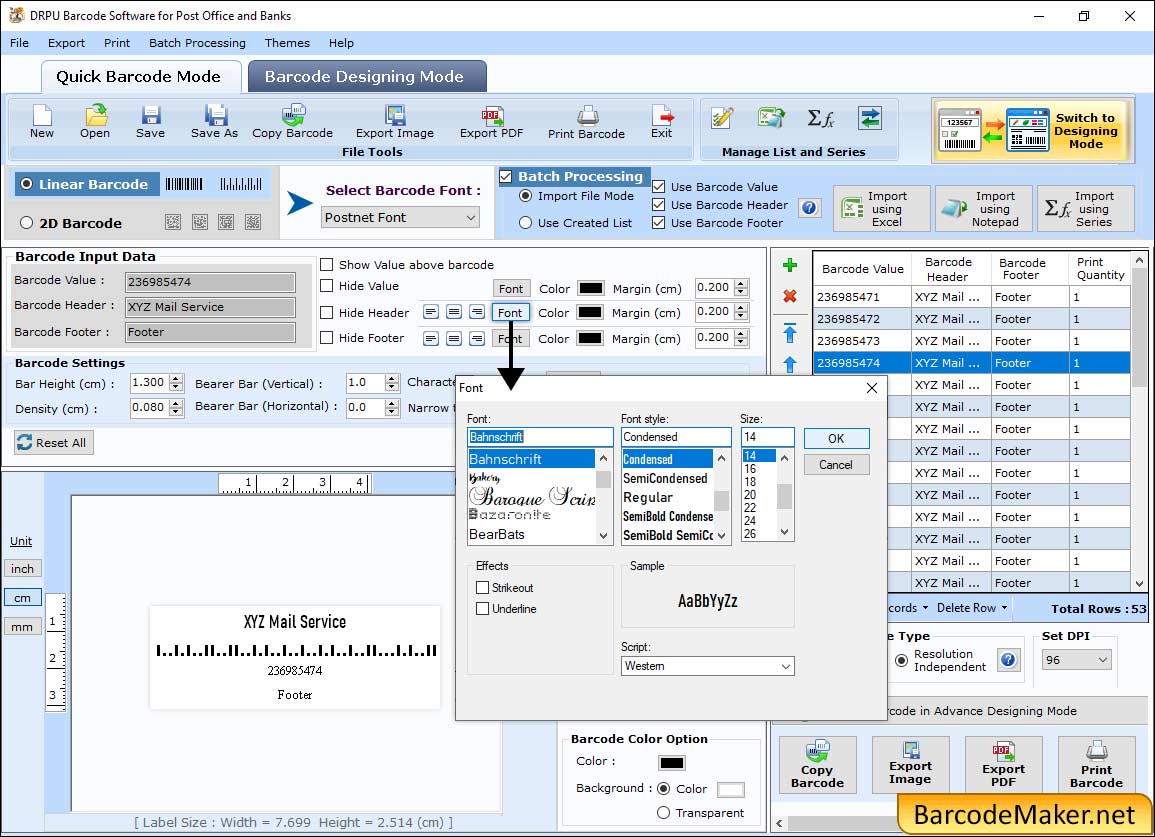Click the bottom-right Export PDF button
The image size is (1155, 837).
pos(1003,765)
